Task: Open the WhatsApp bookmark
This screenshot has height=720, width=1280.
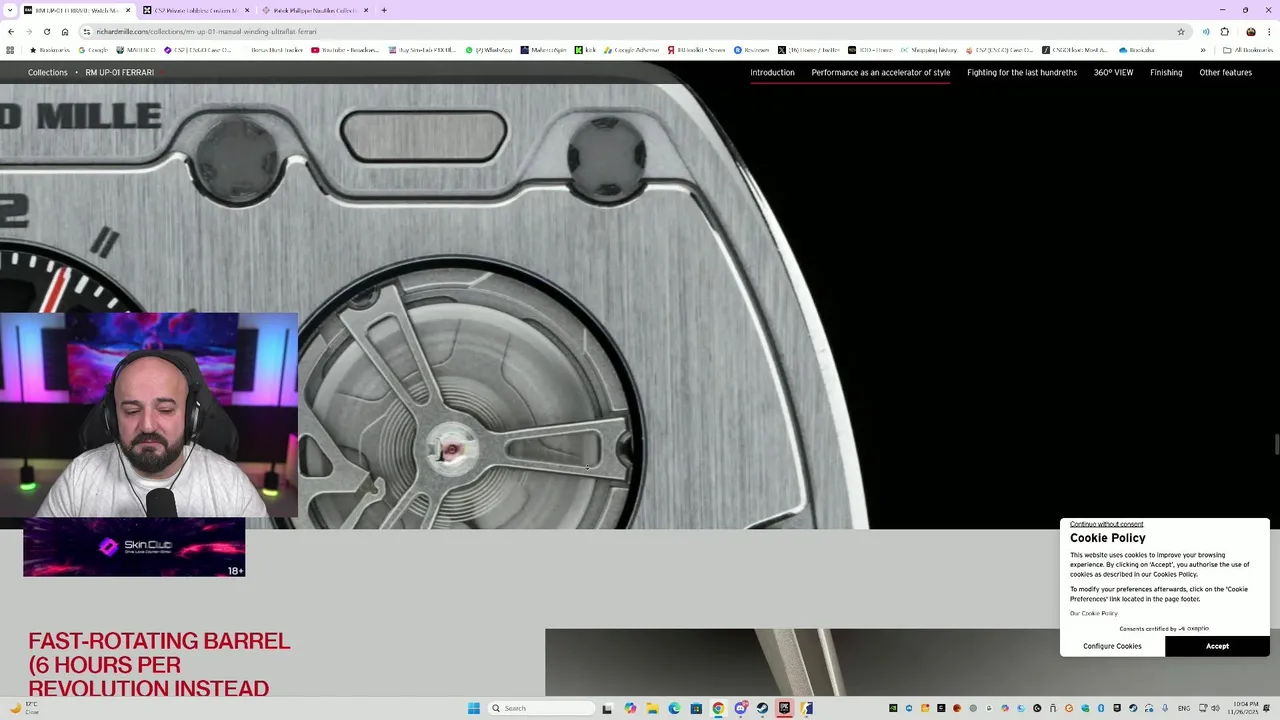Action: click(489, 50)
